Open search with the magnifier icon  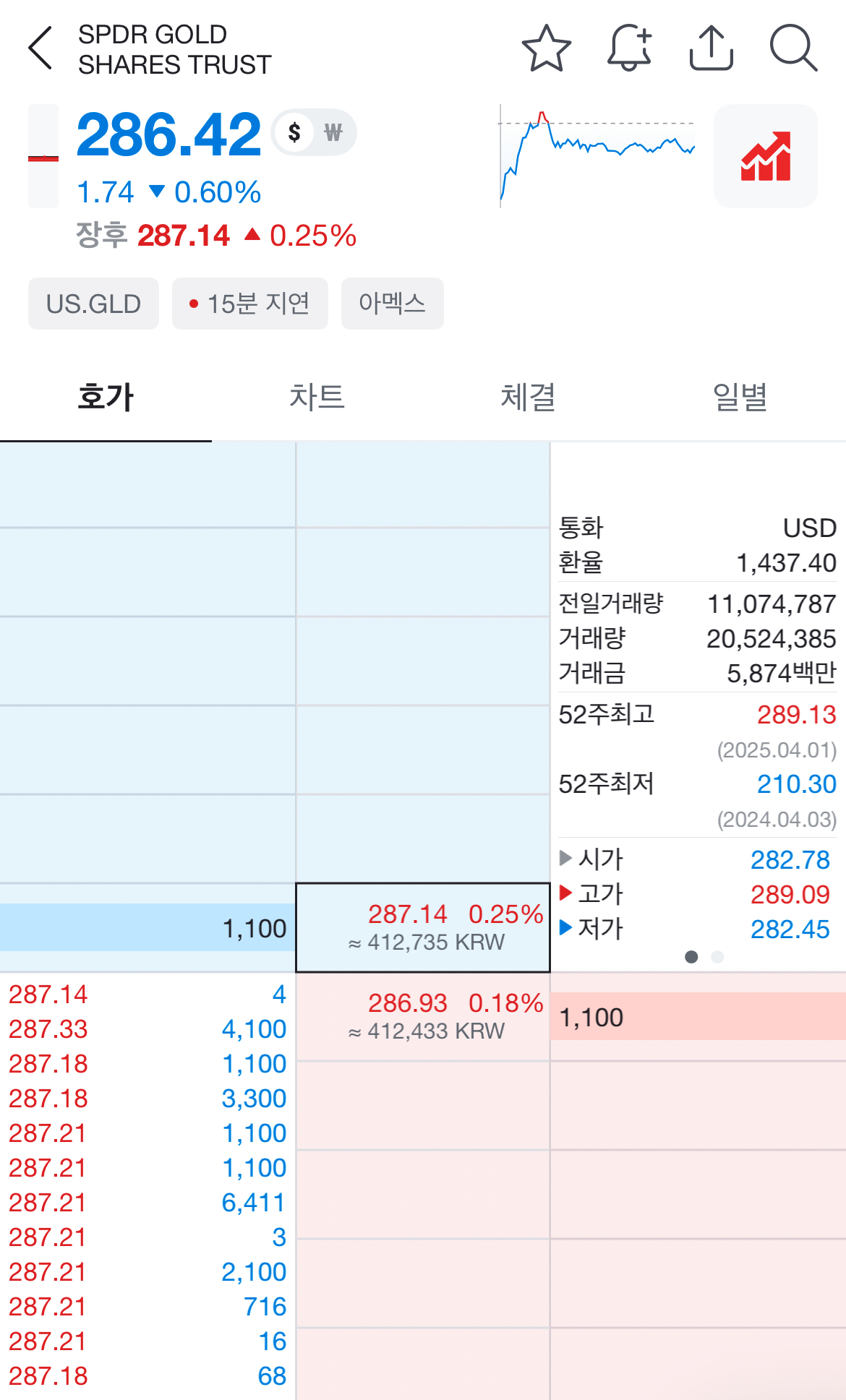(793, 48)
